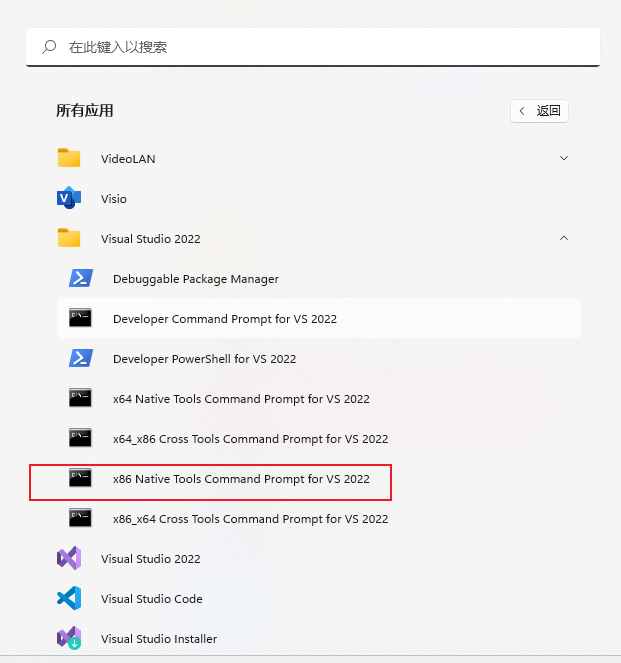
Task: Click the Visual Studio Code icon
Action: (x=69, y=598)
